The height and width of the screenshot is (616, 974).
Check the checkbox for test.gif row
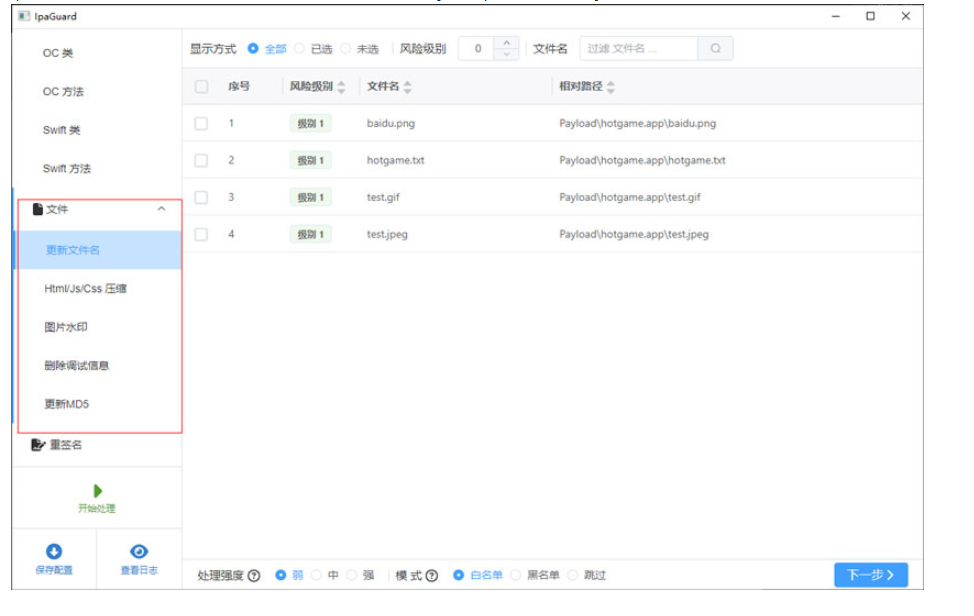pyautogui.click(x=202, y=197)
